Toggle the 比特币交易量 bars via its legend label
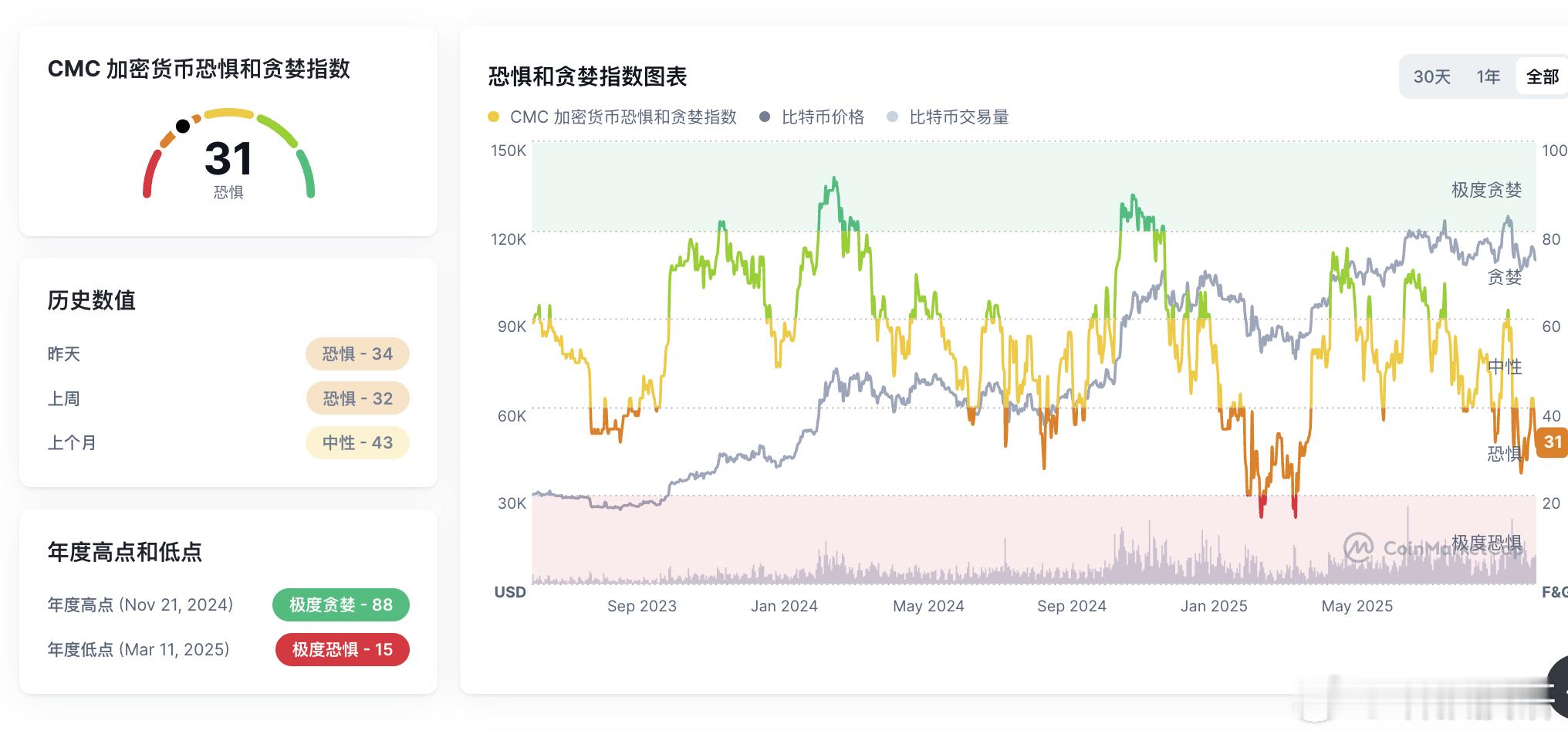 (961, 117)
